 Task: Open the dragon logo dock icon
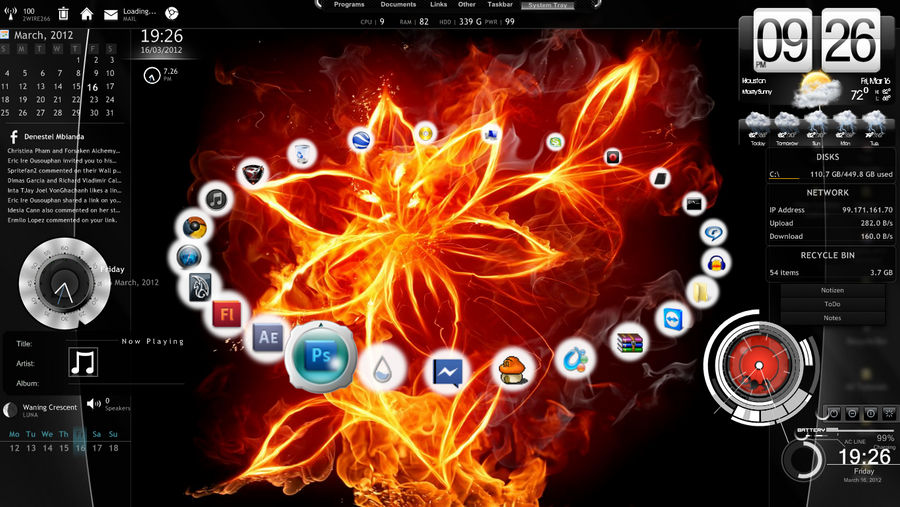201,287
